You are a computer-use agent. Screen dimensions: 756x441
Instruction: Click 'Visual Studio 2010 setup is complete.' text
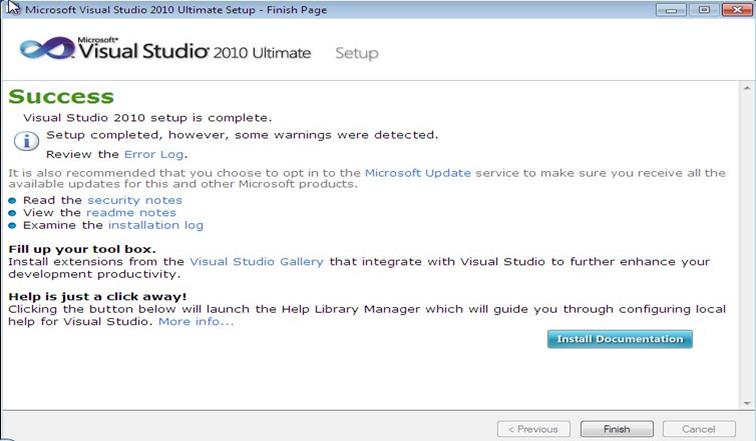pyautogui.click(x=148, y=118)
